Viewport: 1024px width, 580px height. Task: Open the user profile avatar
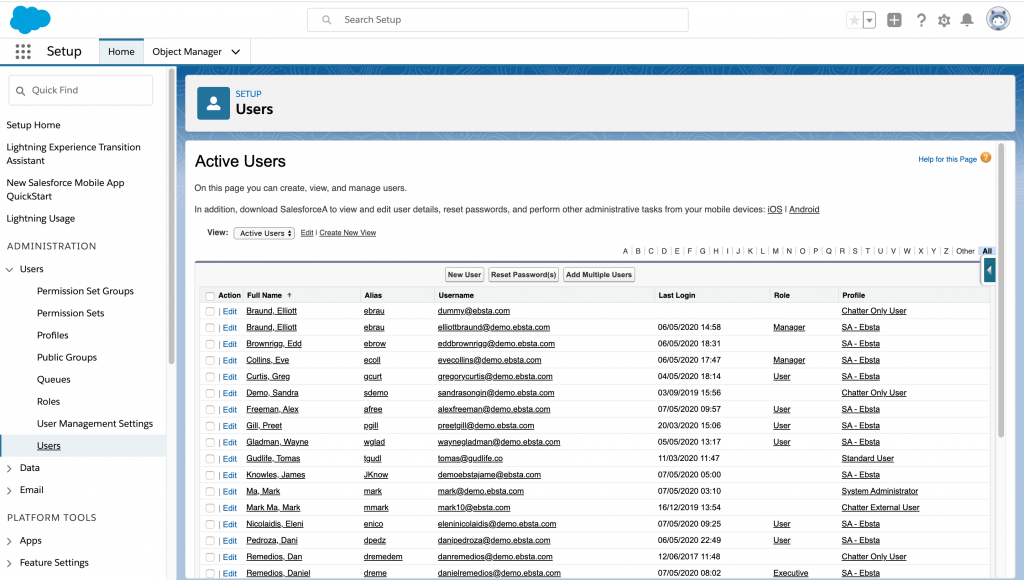[998, 20]
